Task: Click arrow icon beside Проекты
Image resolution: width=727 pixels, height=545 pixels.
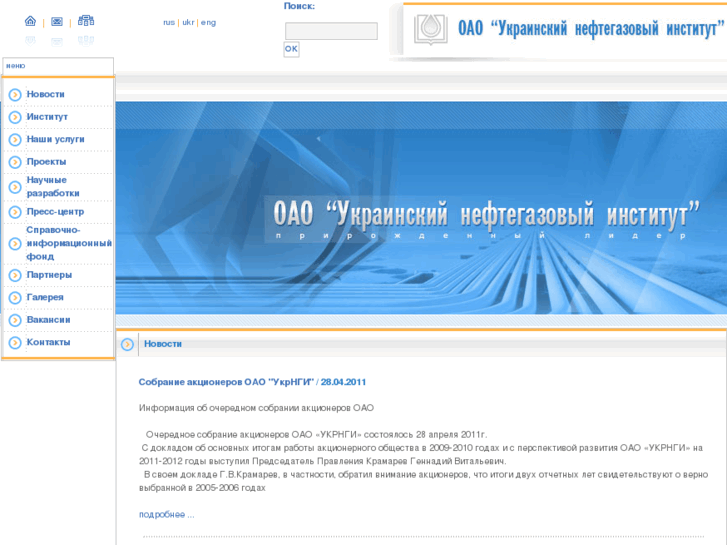Action: (x=15, y=162)
